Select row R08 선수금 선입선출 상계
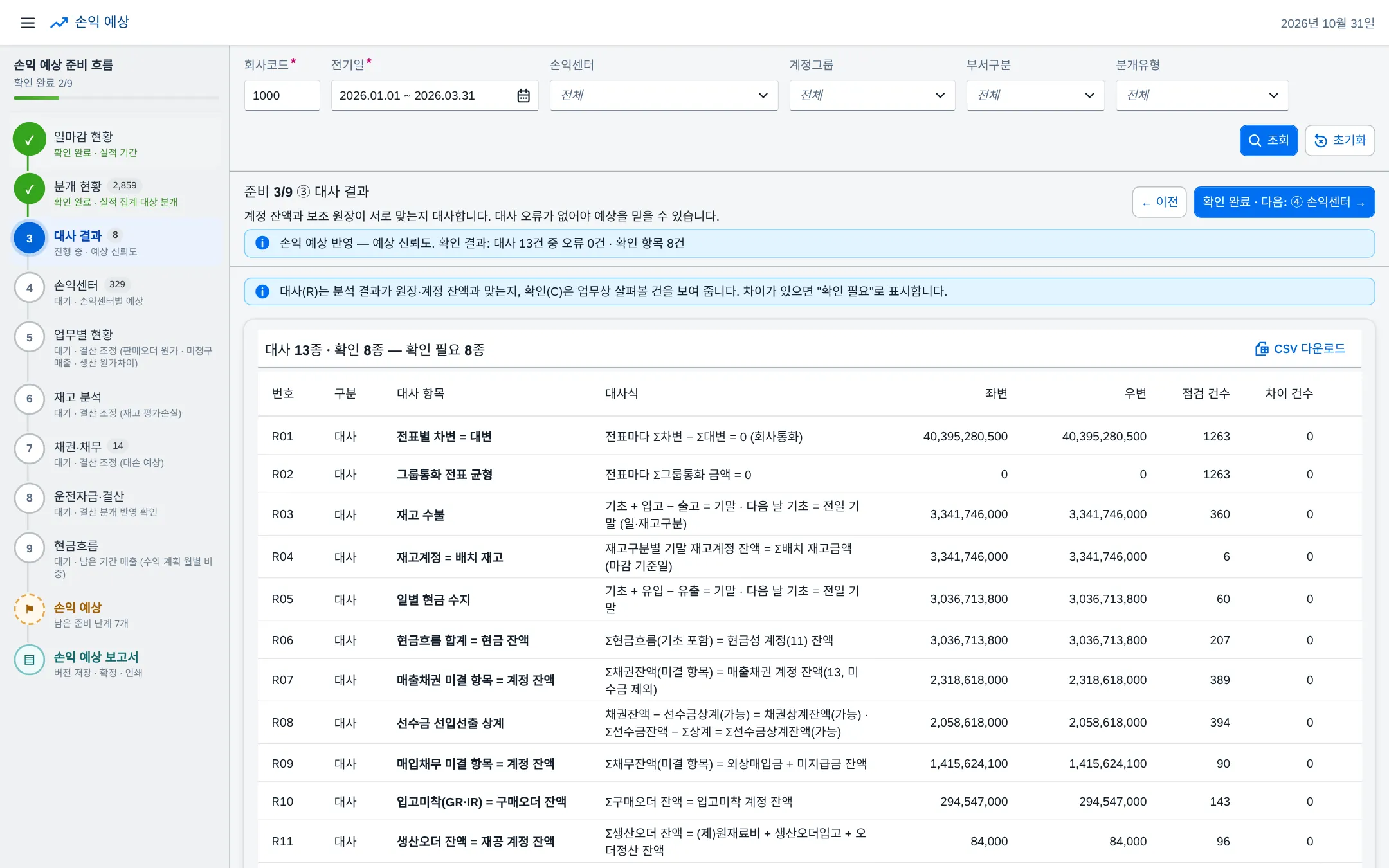The height and width of the screenshot is (868, 1389). (810, 723)
